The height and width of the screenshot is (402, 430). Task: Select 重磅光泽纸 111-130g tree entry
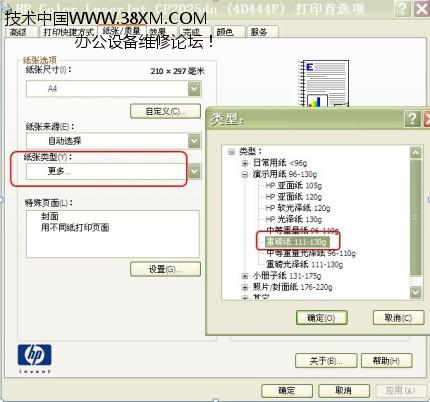(x=304, y=264)
